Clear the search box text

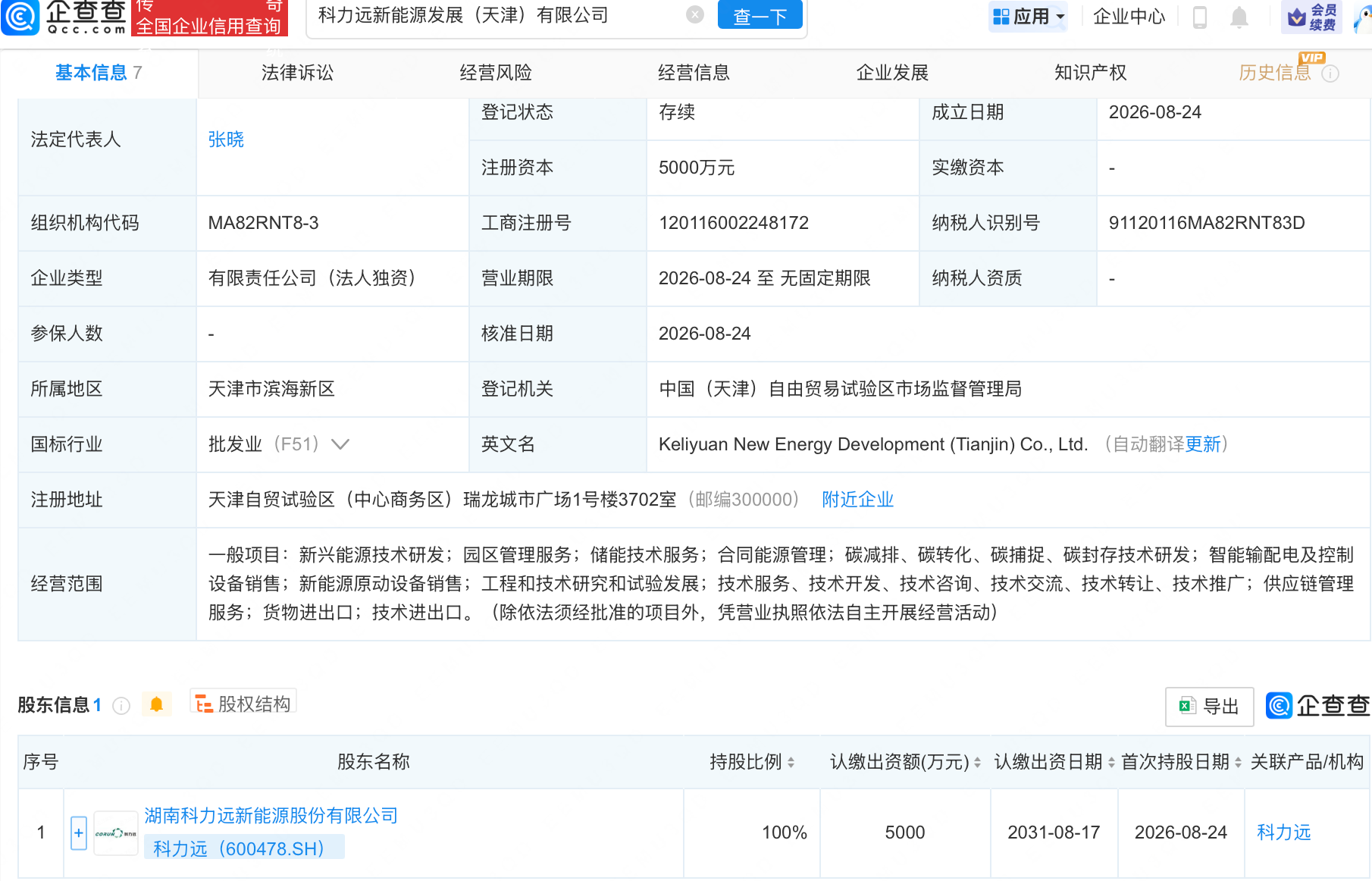coord(694,14)
